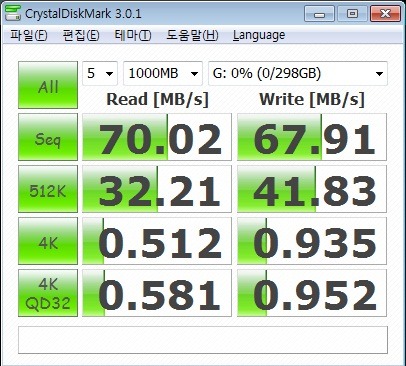Image resolution: width=406 pixels, height=366 pixels.
Task: Start the 512K random test
Action: (x=48, y=189)
